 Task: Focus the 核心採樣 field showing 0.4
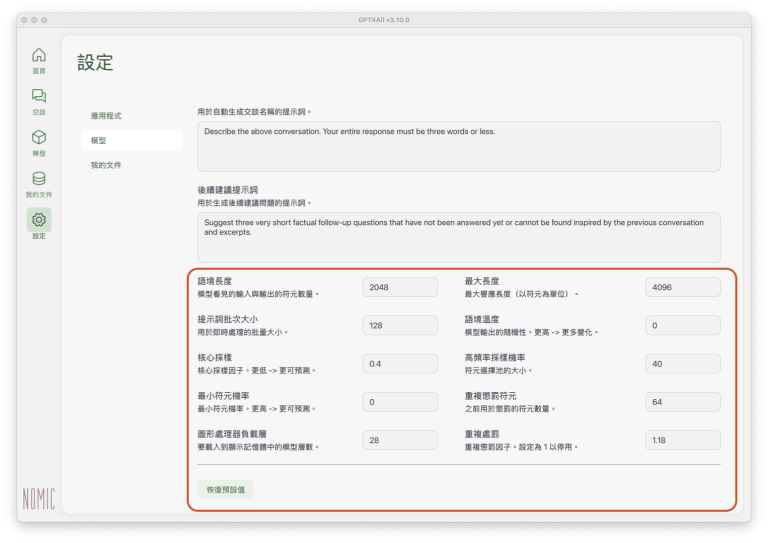point(400,363)
